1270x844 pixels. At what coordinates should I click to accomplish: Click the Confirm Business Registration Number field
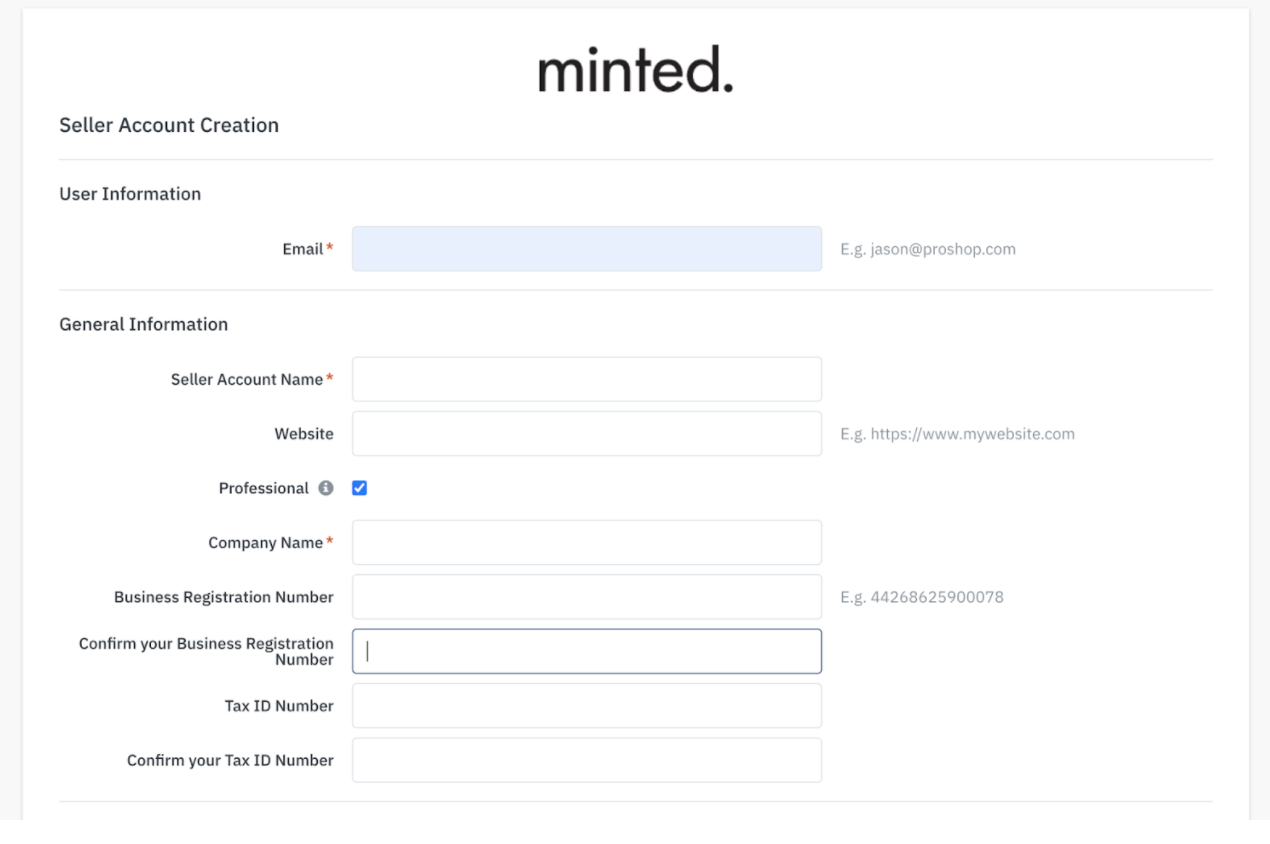pyautogui.click(x=587, y=651)
